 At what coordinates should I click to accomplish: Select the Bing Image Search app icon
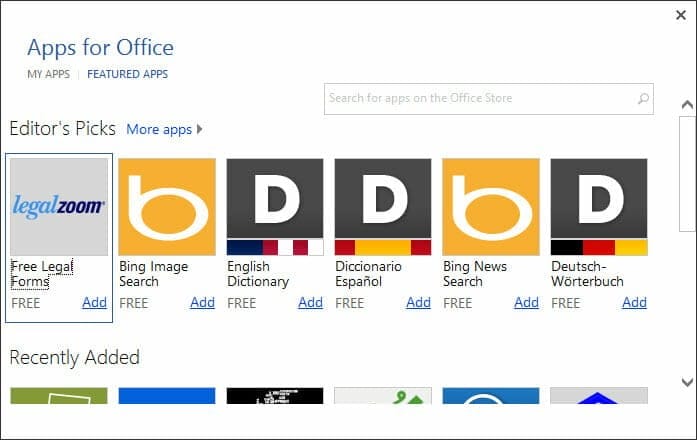click(167, 206)
